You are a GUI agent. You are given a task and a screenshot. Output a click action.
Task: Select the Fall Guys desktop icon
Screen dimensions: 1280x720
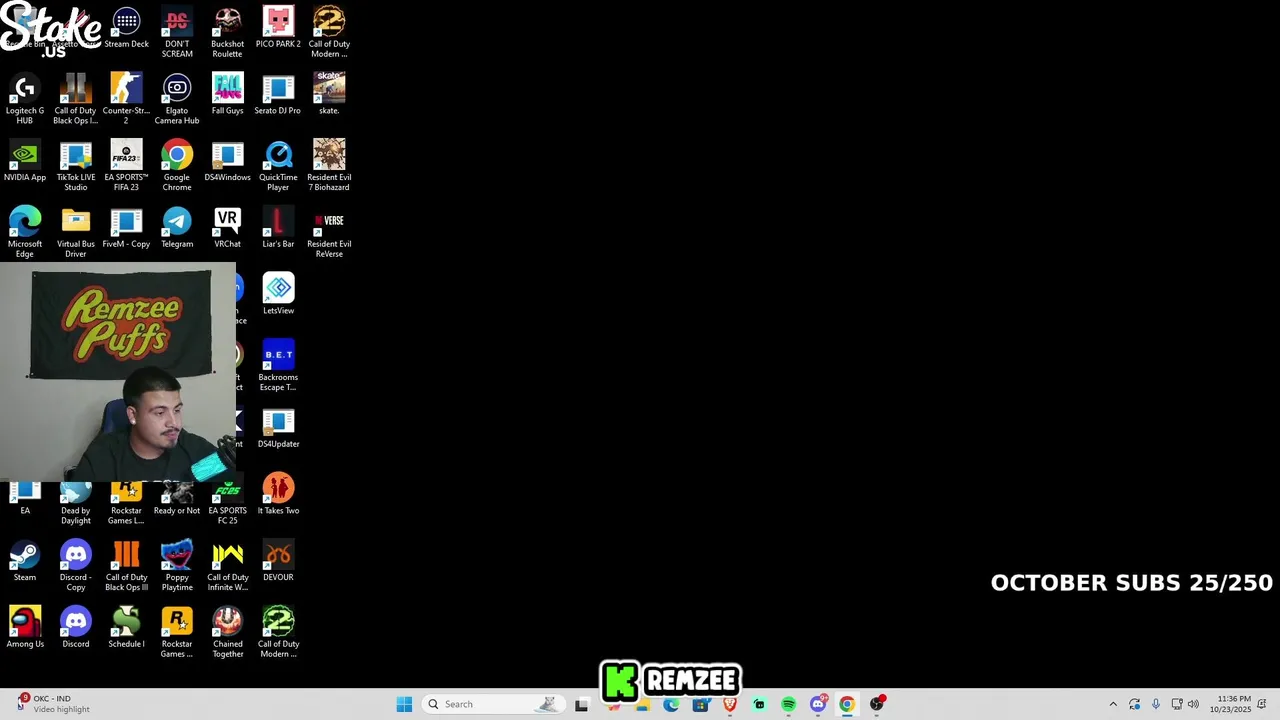(x=227, y=94)
